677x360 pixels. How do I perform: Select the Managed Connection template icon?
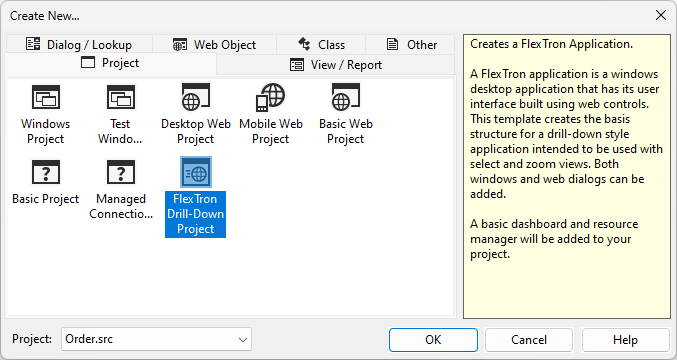coord(120,172)
